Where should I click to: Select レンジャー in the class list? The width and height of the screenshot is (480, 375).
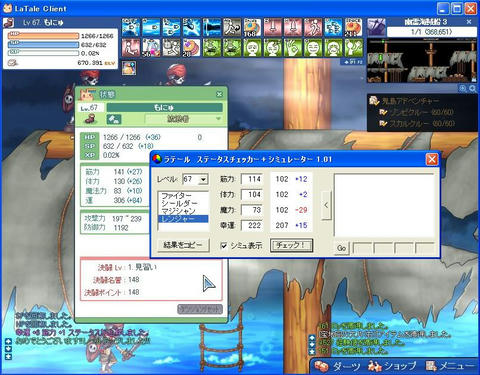(183, 219)
